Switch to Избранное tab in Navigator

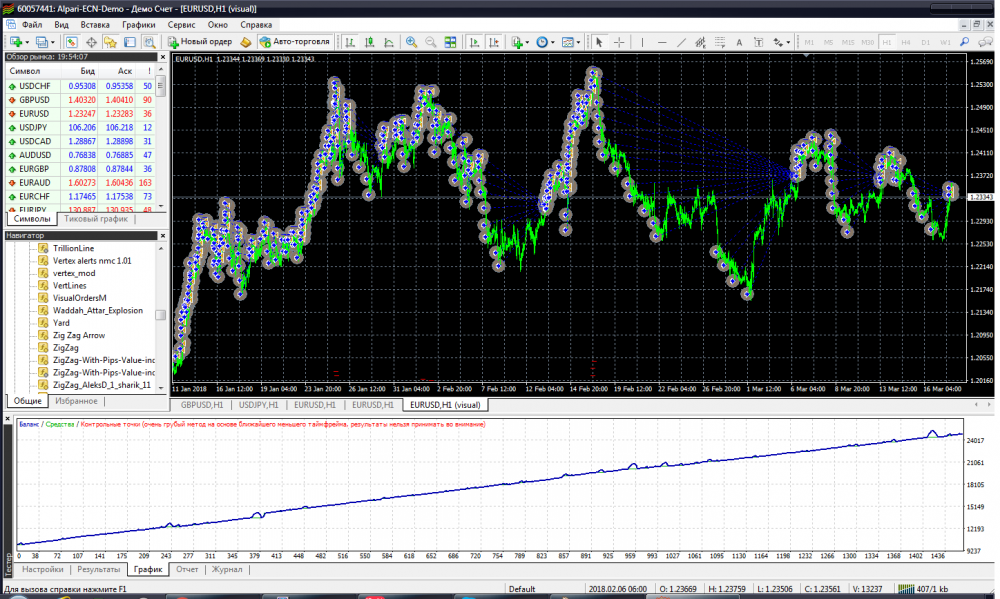point(76,401)
